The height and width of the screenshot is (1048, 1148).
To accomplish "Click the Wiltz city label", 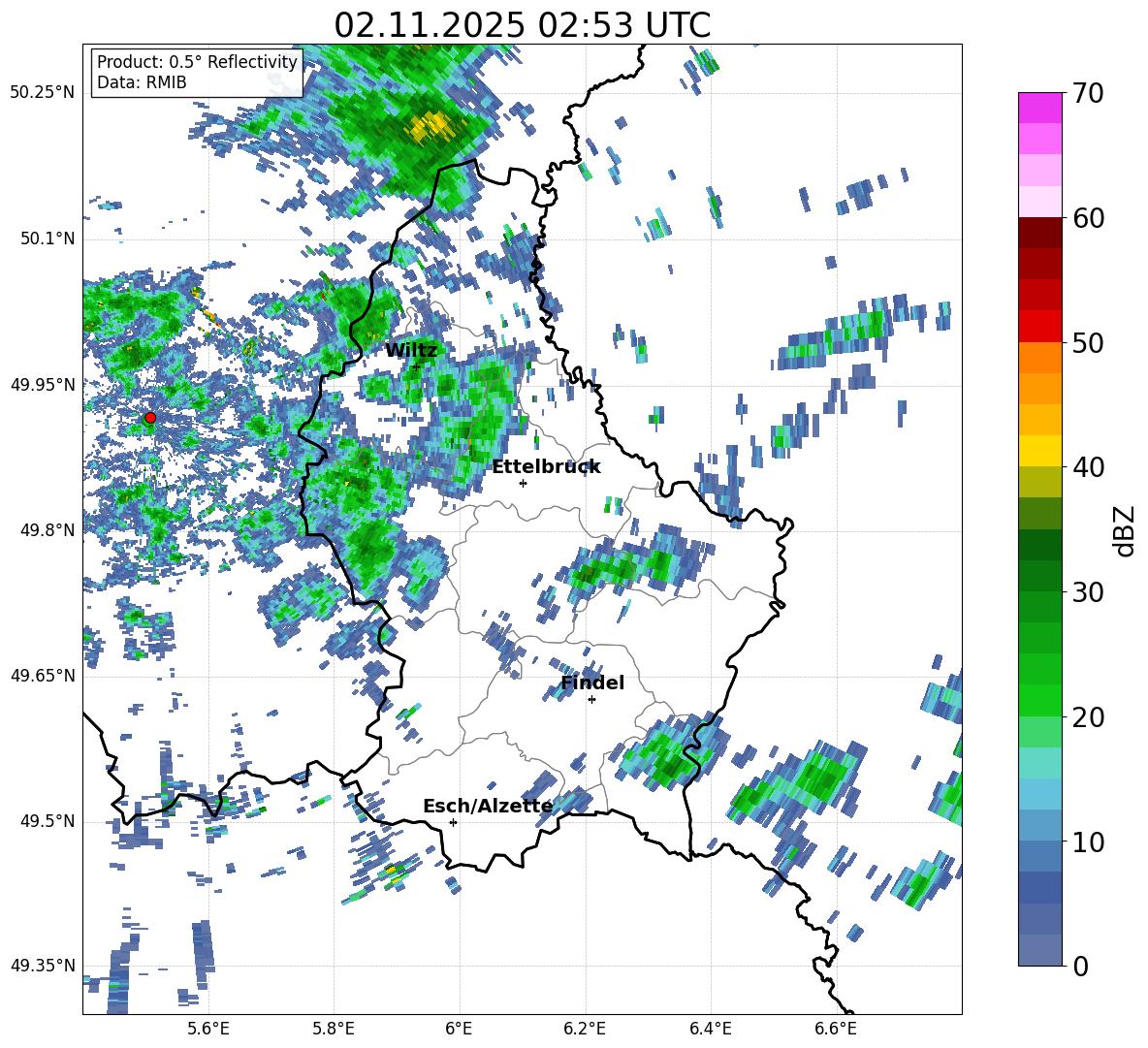I will click(411, 351).
